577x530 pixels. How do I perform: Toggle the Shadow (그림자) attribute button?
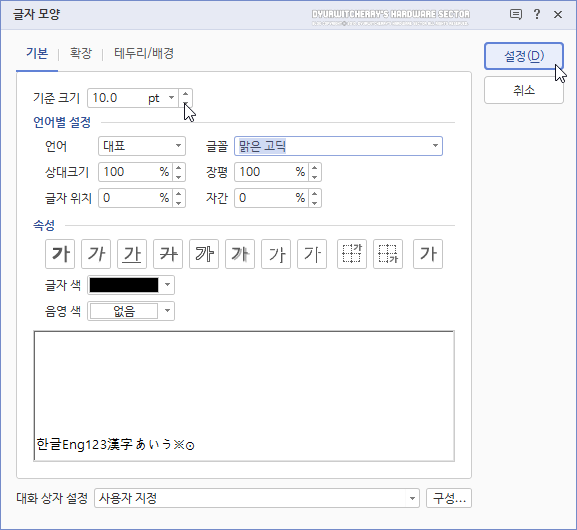240,254
